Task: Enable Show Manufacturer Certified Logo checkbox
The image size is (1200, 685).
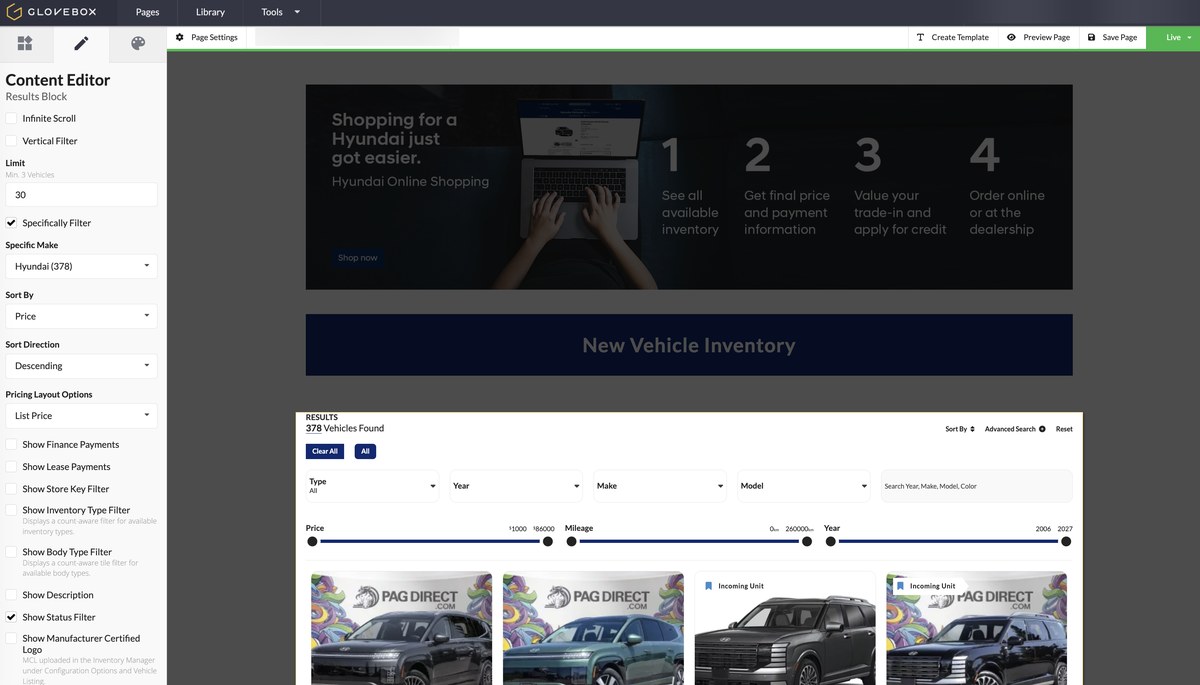Action: click(x=12, y=638)
